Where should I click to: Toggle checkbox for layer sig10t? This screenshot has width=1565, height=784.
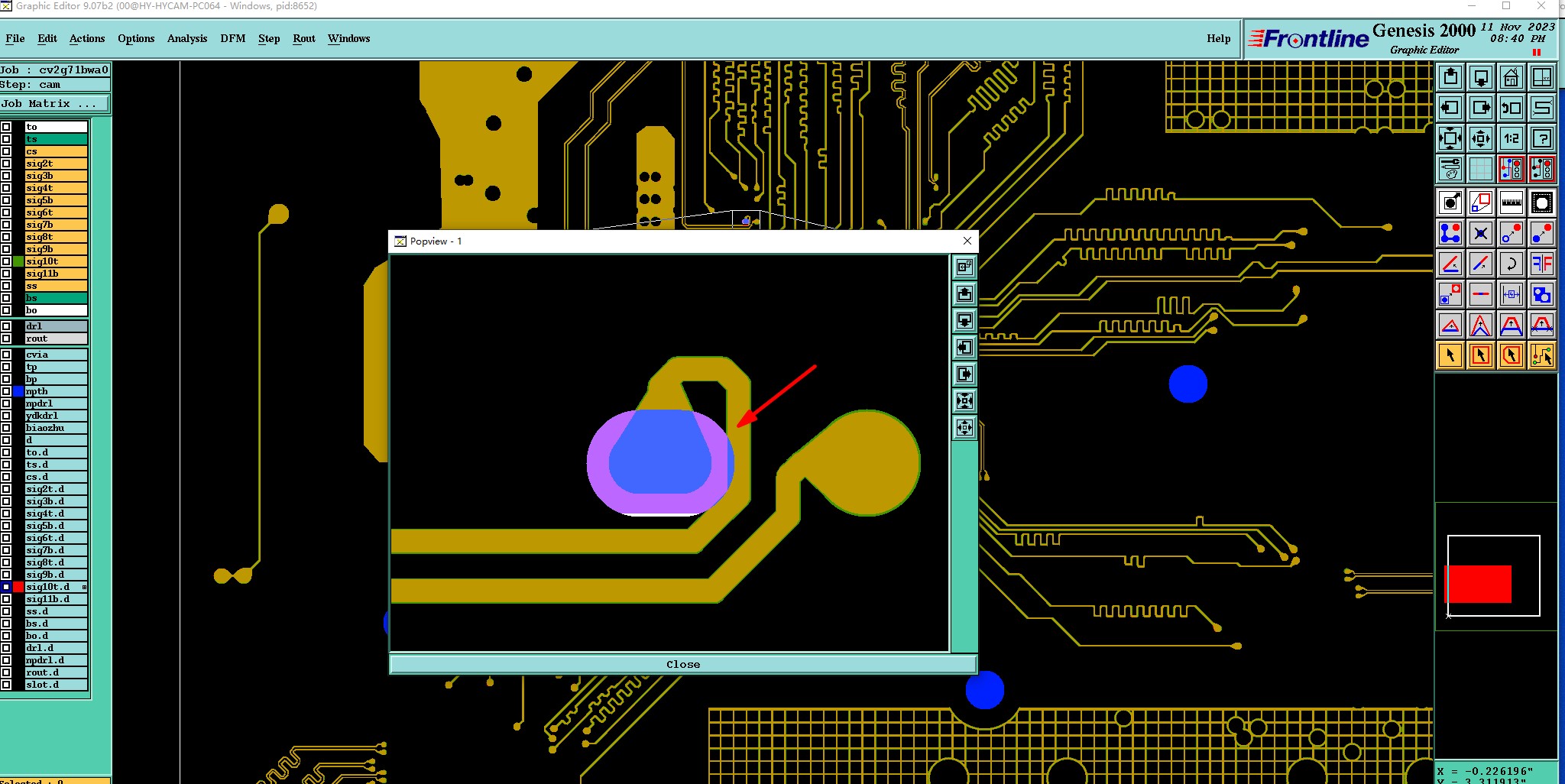pos(6,261)
